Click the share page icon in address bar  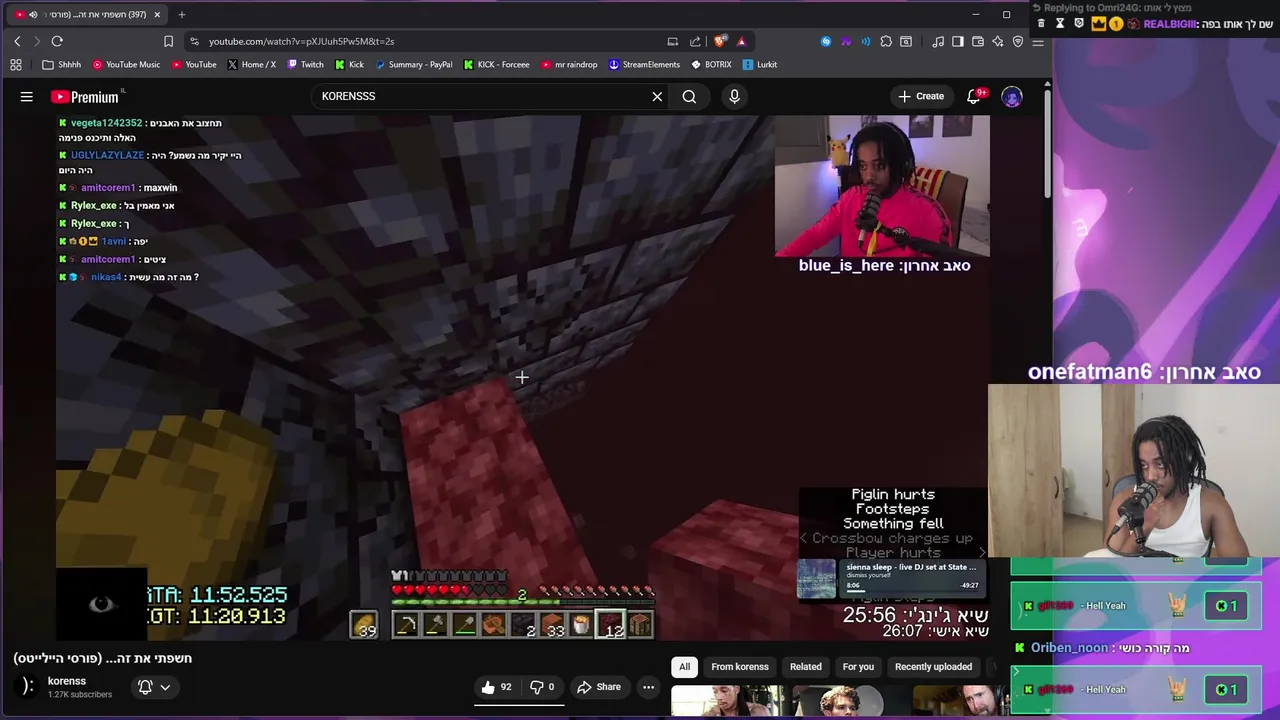[x=695, y=41]
